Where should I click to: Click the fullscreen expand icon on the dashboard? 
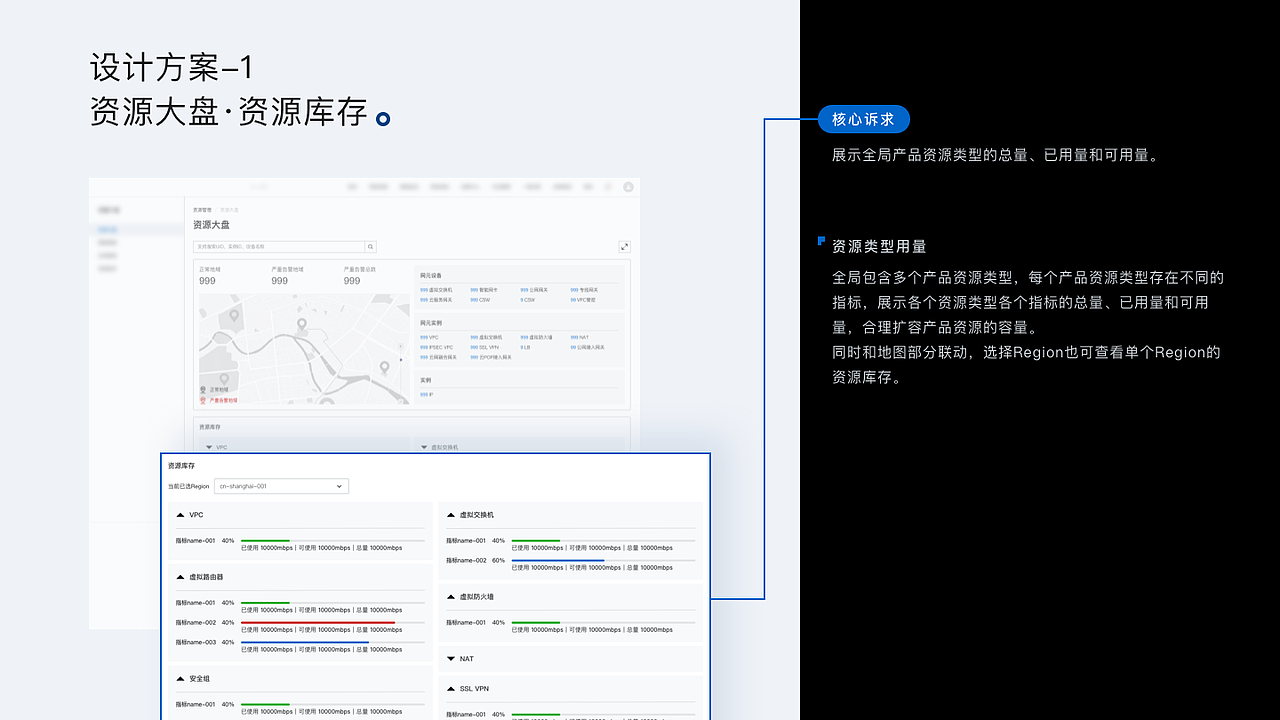tap(624, 246)
